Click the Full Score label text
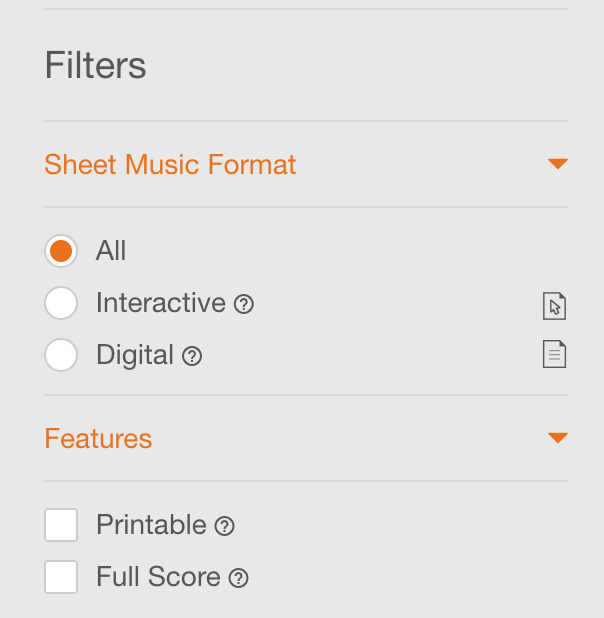Image resolution: width=604 pixels, height=618 pixels. [x=158, y=577]
